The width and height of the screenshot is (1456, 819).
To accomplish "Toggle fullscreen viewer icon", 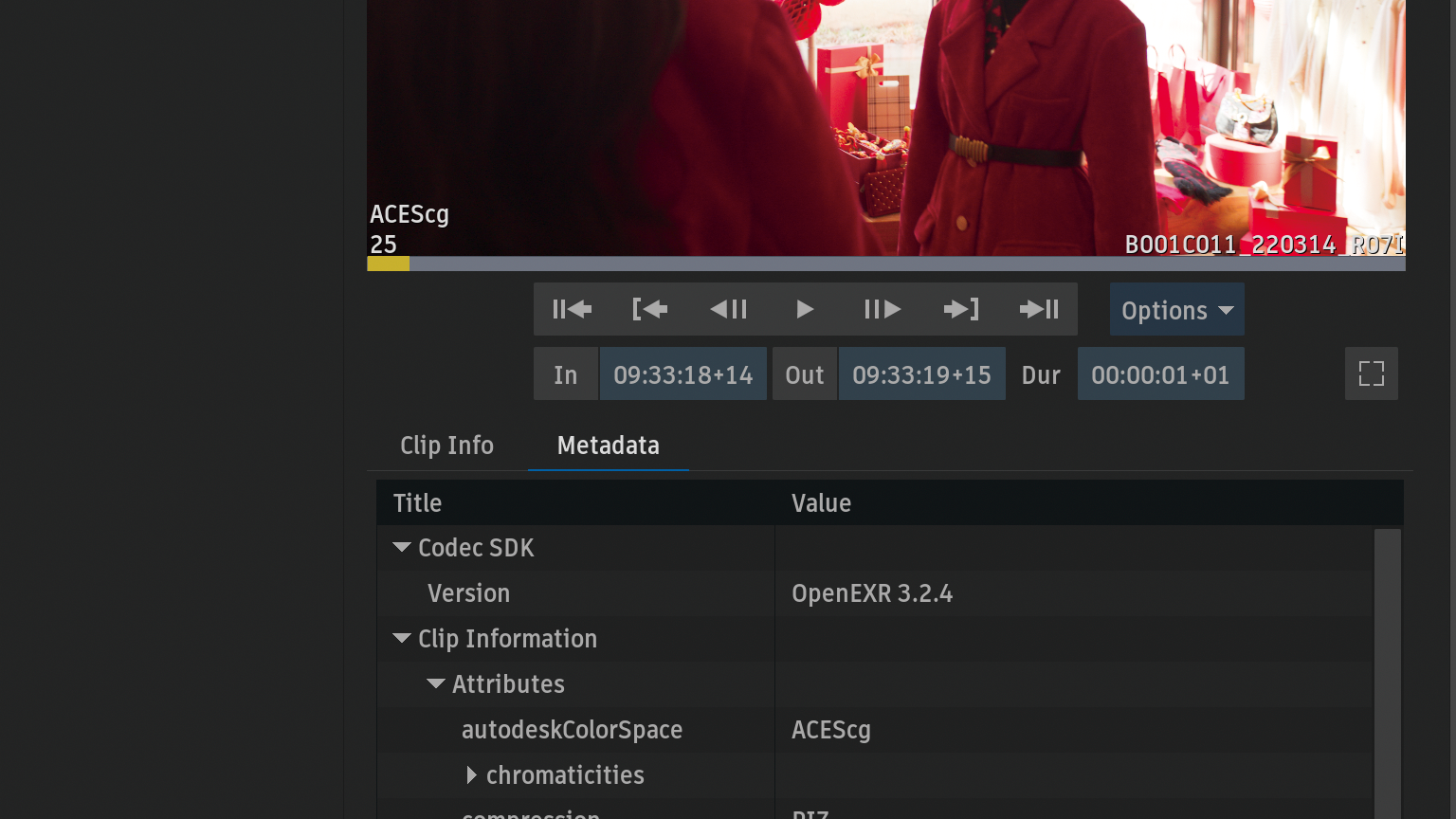I will point(1371,373).
